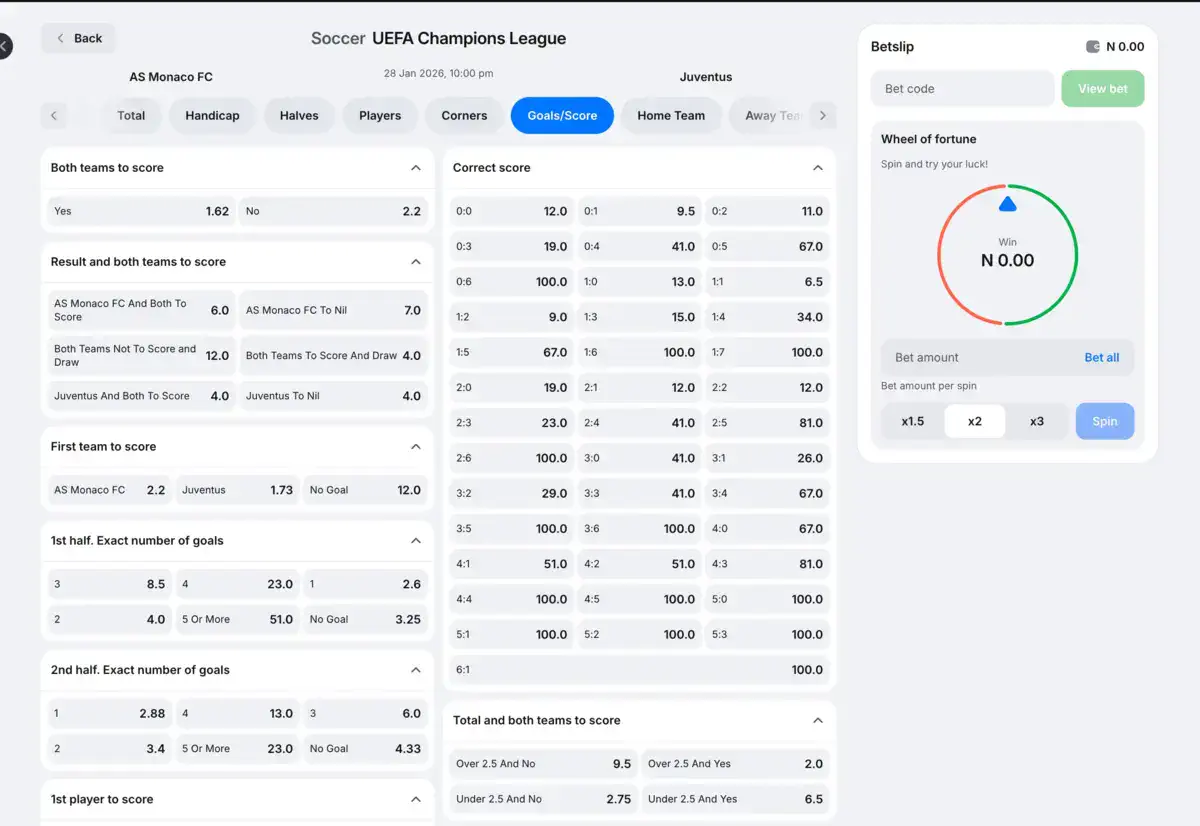
Task: Collapse the 1st player to score section
Action: (x=416, y=800)
